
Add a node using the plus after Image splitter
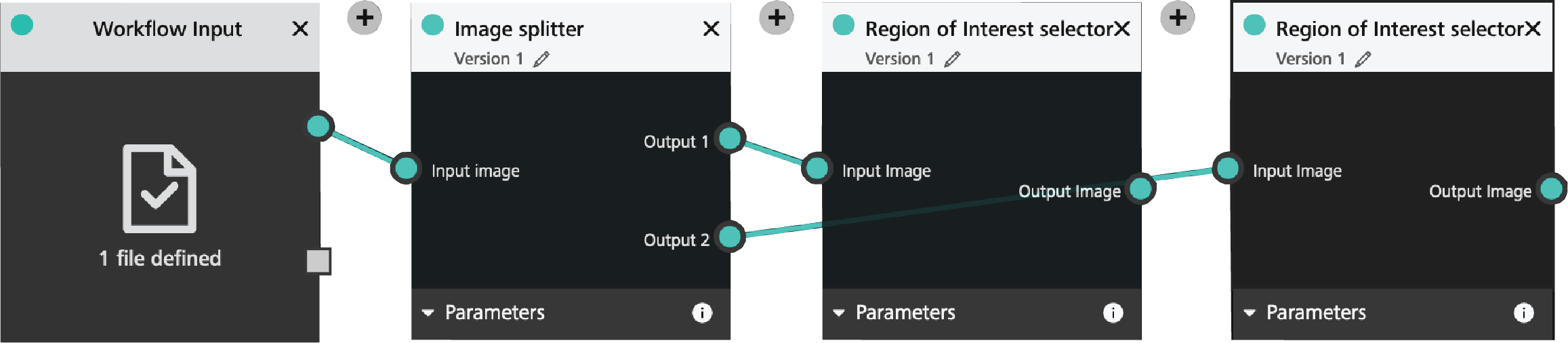pyautogui.click(x=776, y=18)
